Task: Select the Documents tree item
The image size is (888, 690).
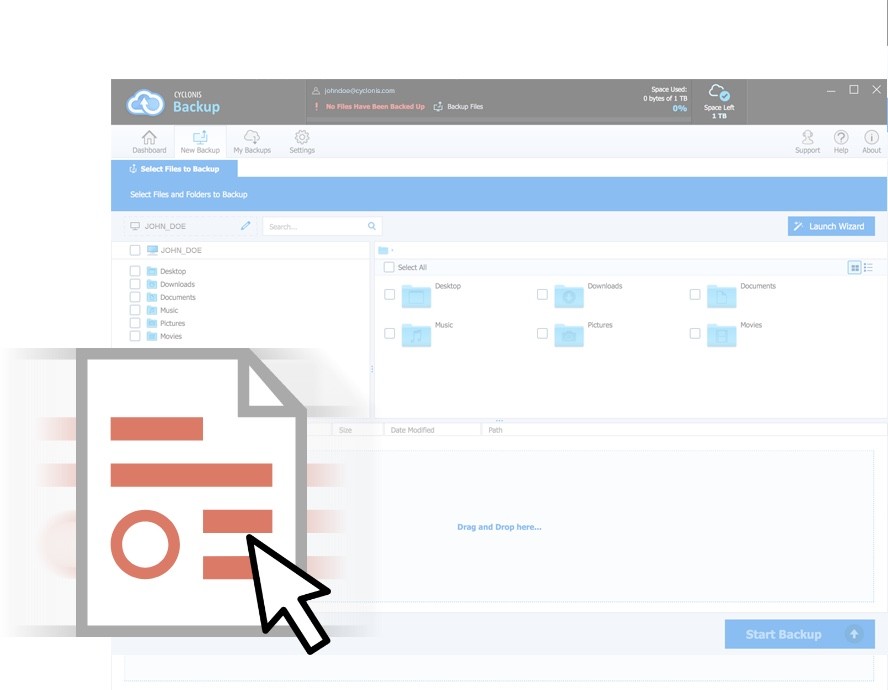Action: point(177,297)
